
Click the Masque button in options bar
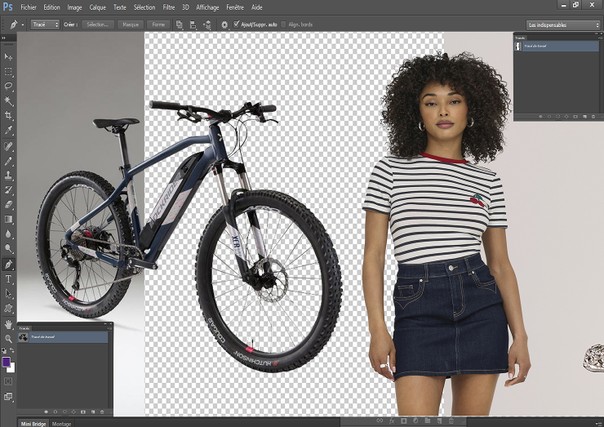[x=132, y=23]
